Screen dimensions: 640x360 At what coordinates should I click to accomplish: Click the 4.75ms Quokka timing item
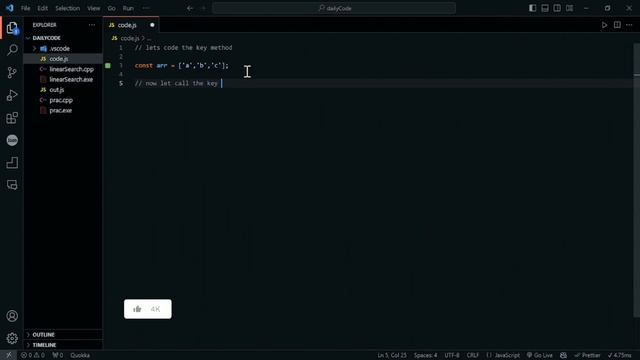coord(620,355)
